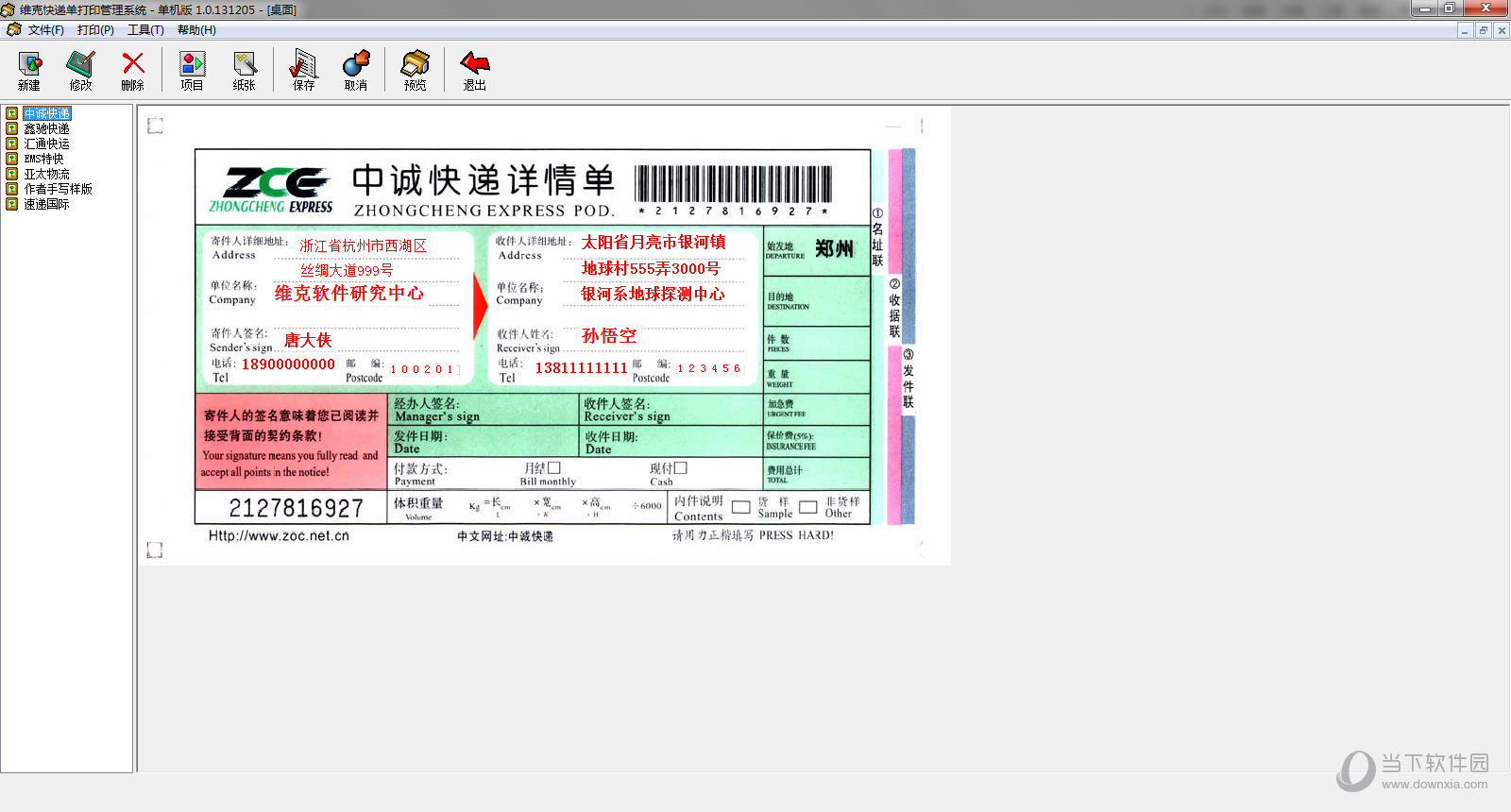Click receiver address line 地球村555弄3000号
Viewport: 1511px width, 812px height.
[651, 269]
